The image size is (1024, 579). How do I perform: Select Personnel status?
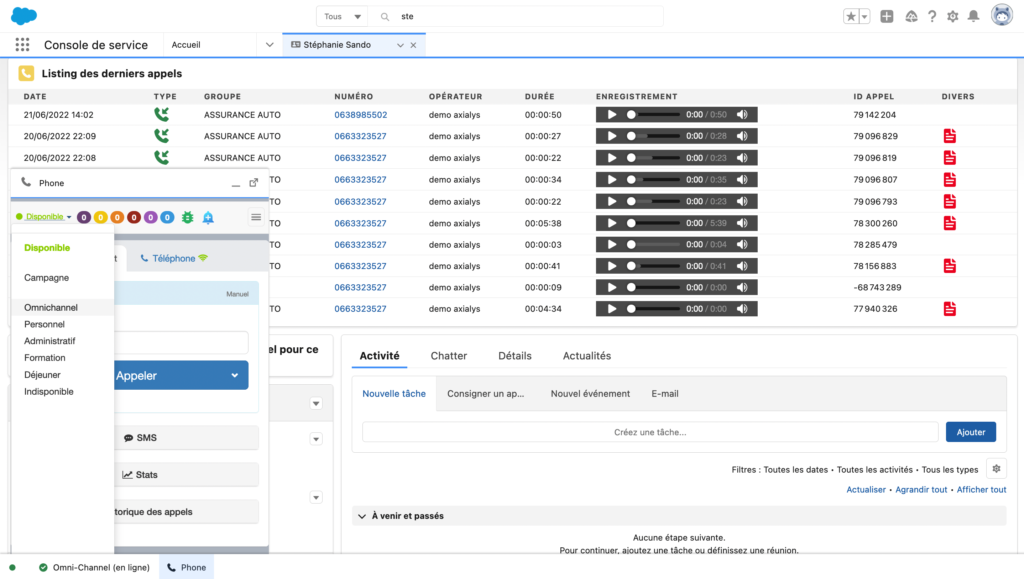44,324
